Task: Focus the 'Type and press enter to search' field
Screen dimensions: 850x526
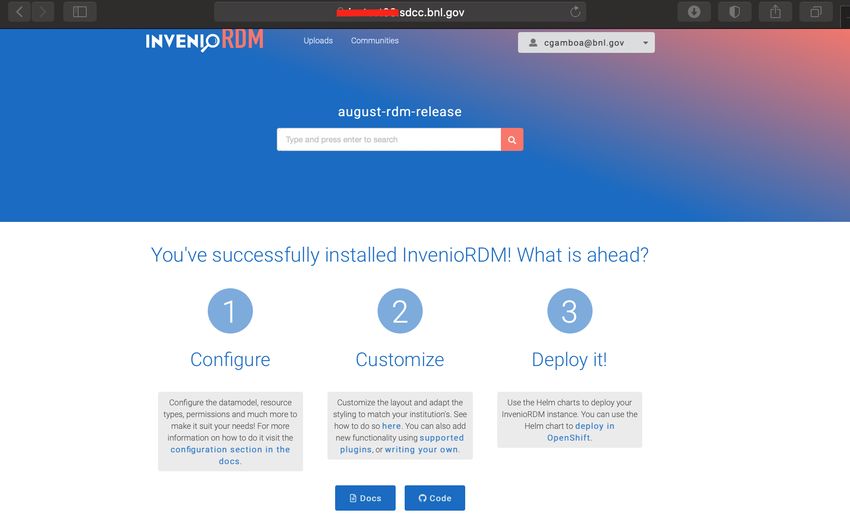Action: [389, 139]
